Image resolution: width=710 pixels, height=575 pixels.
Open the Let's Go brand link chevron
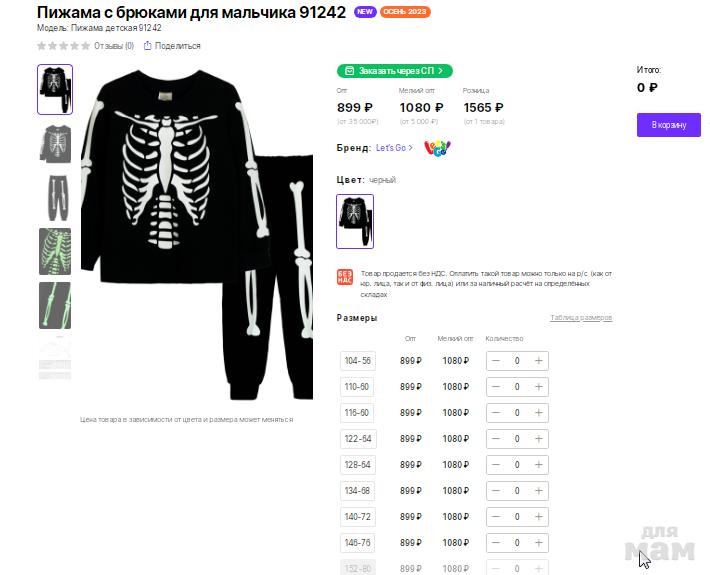[410, 148]
